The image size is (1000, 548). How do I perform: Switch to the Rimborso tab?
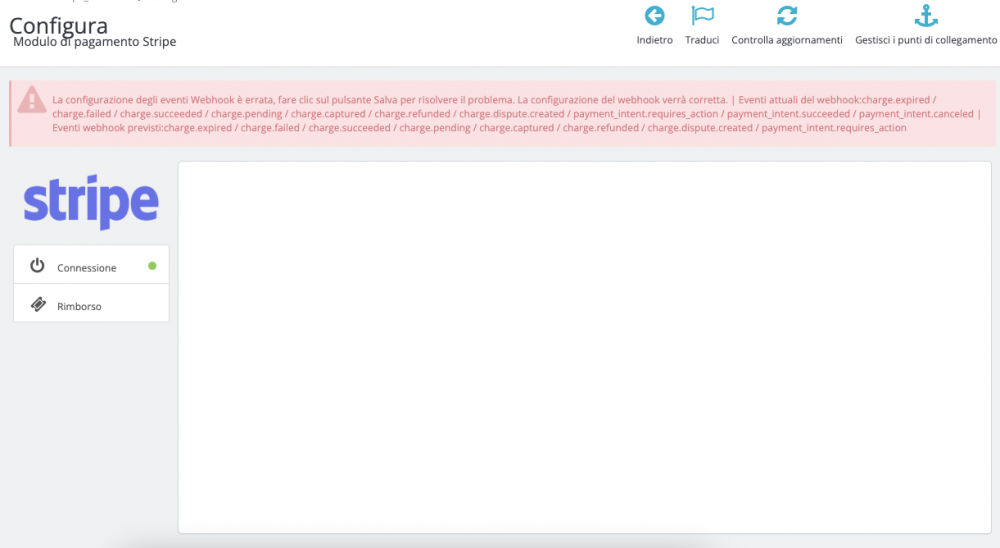(91, 303)
